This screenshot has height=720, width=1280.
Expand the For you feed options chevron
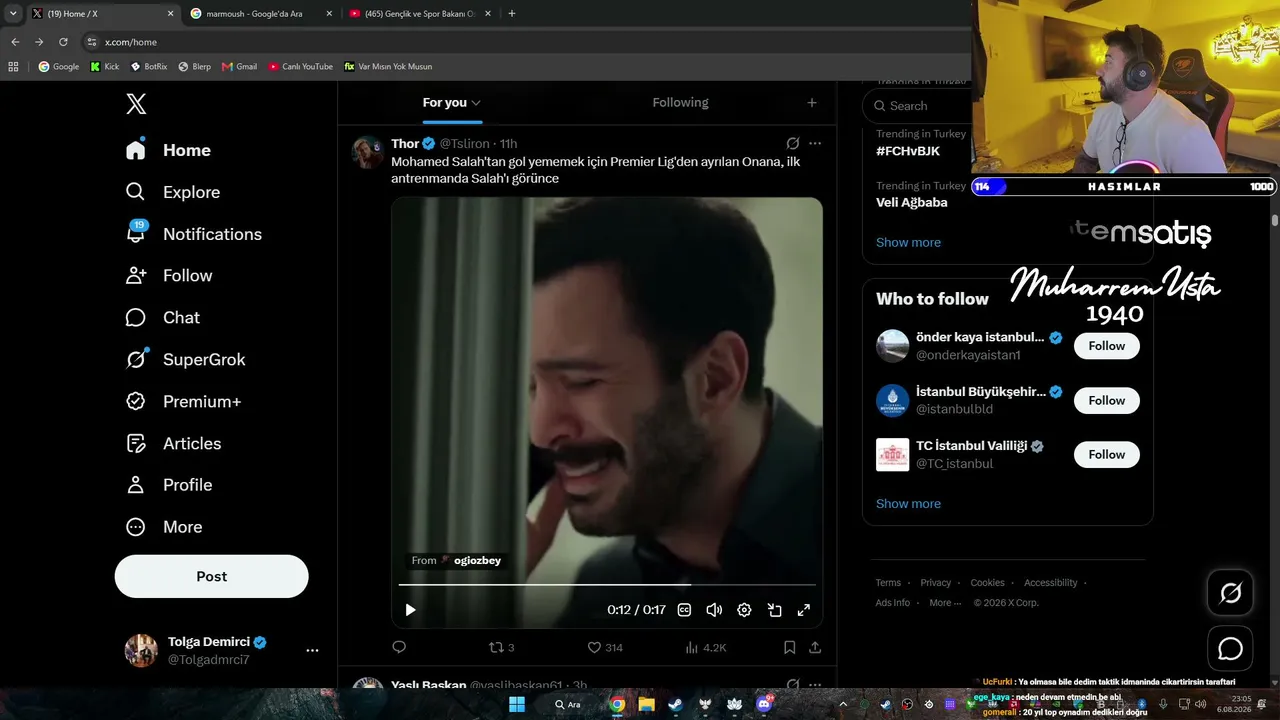(476, 103)
